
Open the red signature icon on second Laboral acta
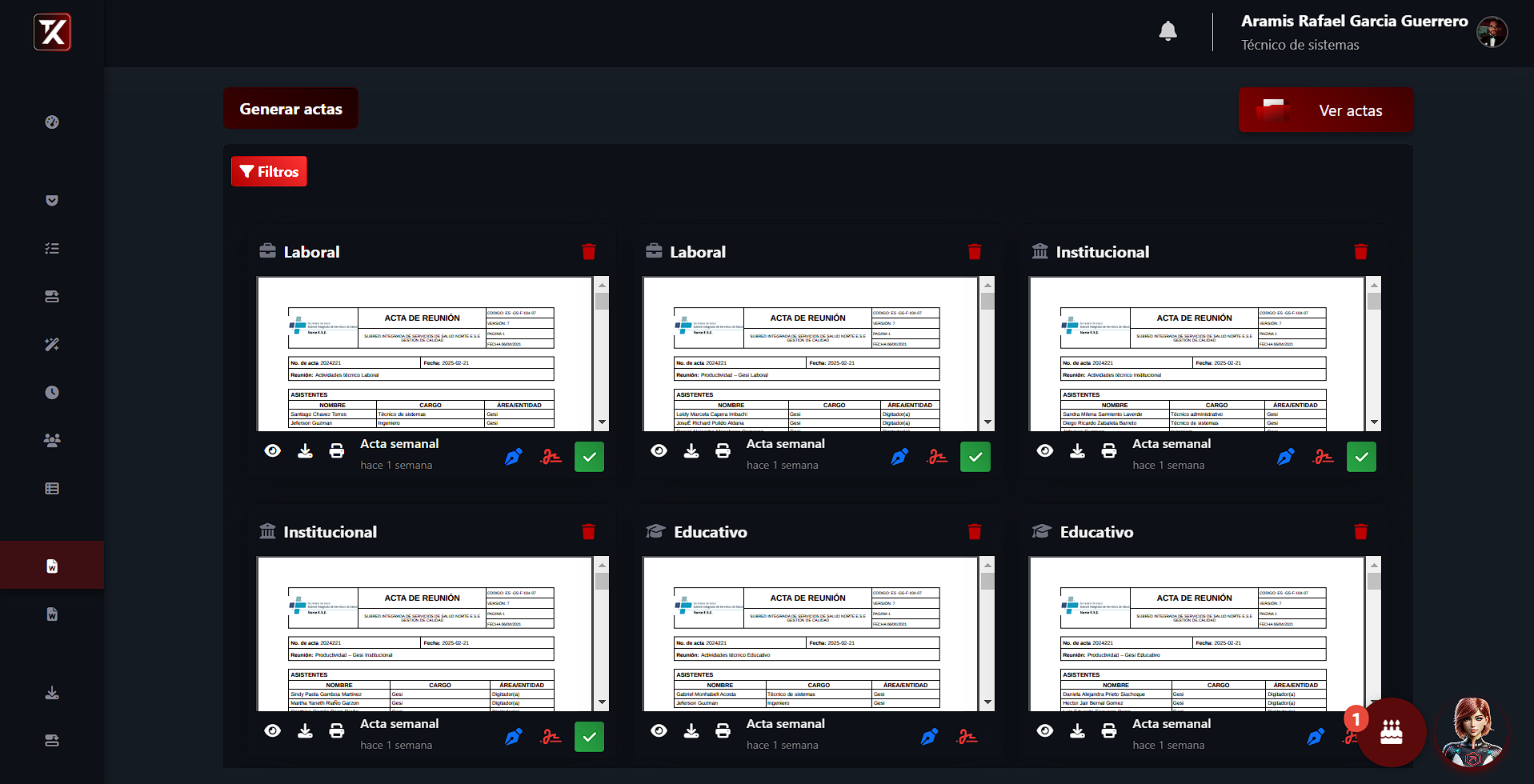pos(937,456)
